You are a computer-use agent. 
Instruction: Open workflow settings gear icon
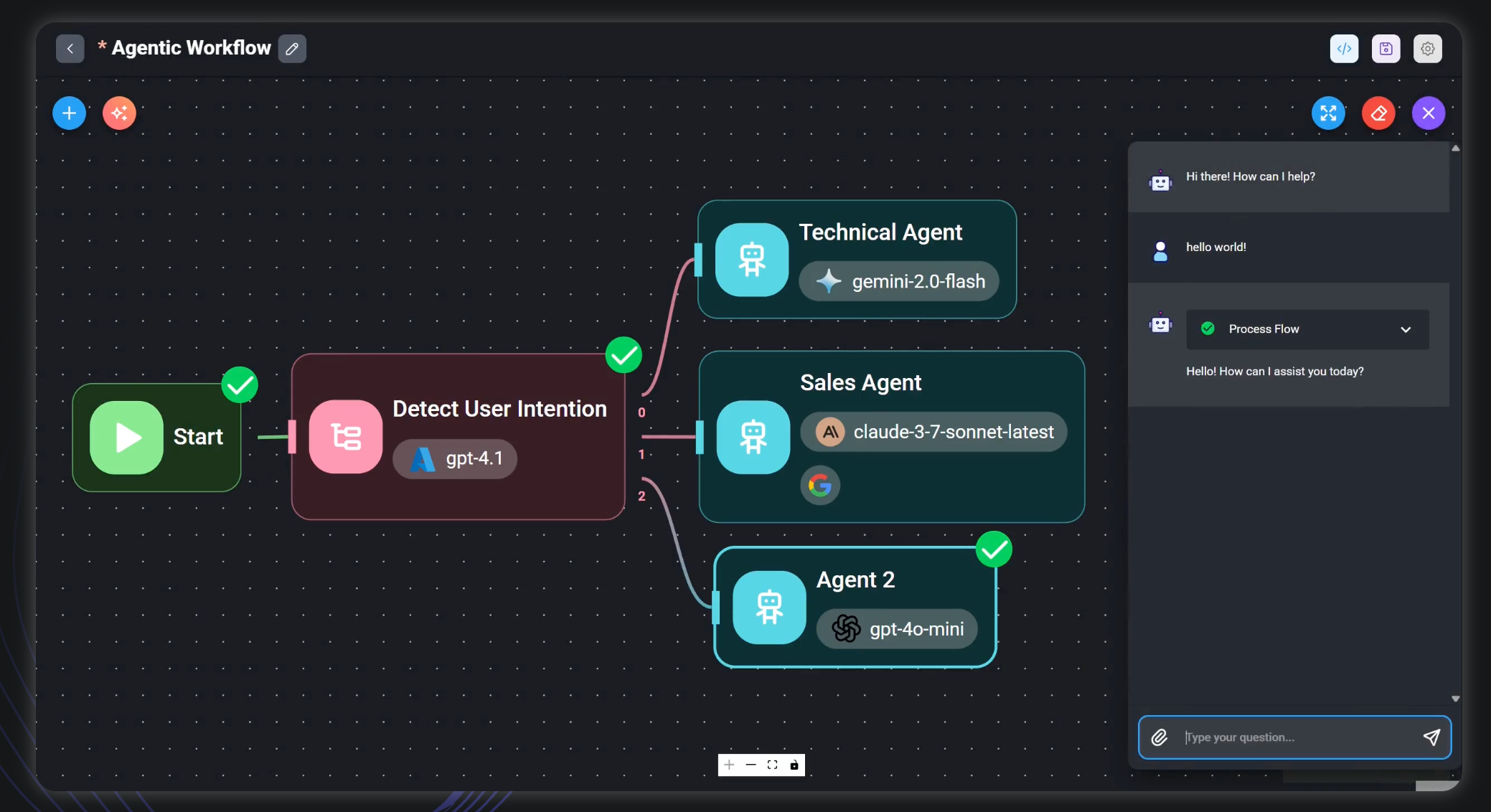click(x=1427, y=49)
